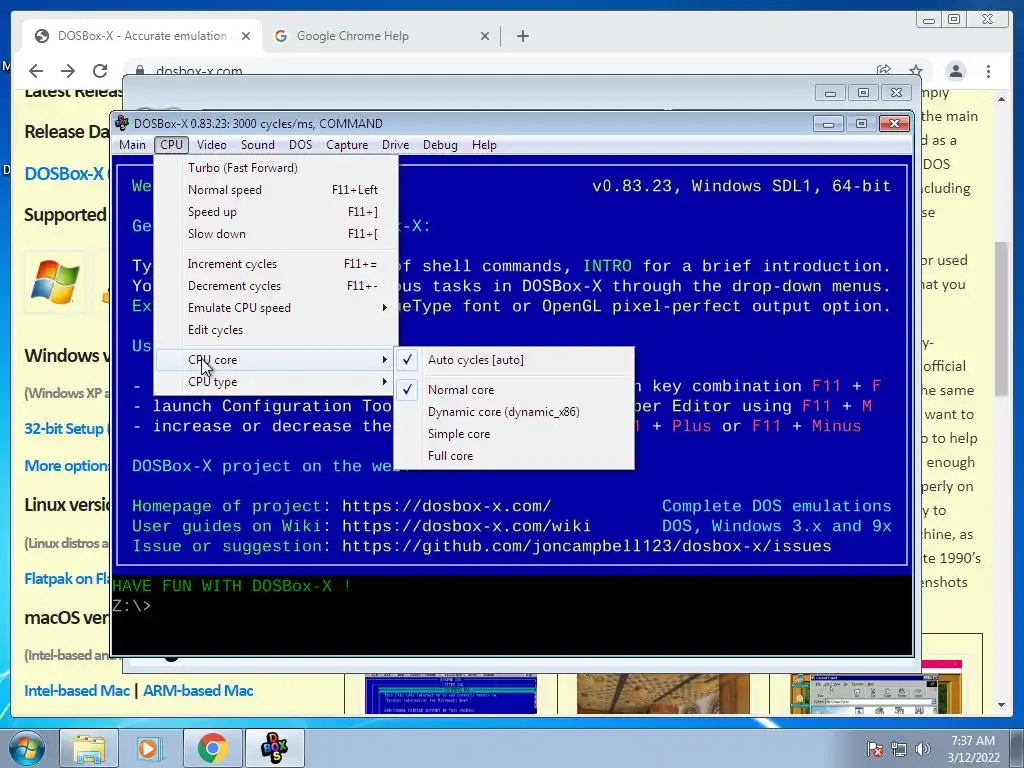
Task: Click the network tray icon
Action: click(899, 749)
